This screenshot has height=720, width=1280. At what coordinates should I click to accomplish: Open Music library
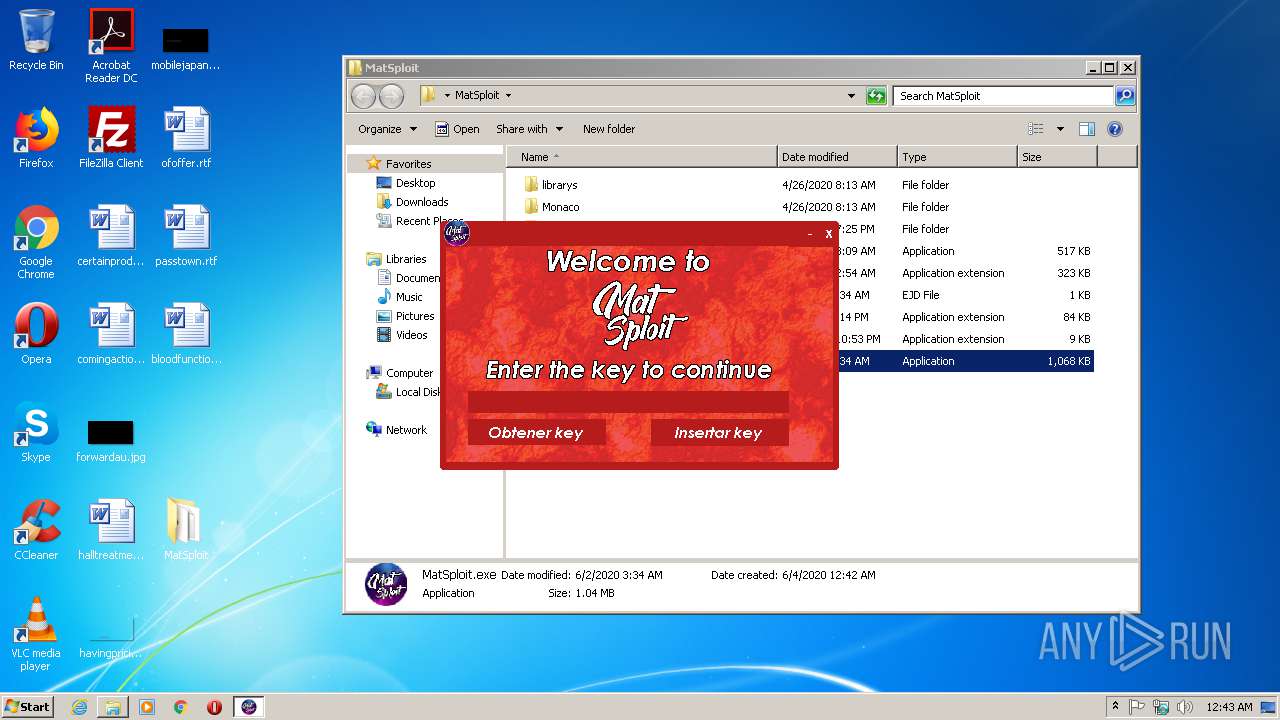(409, 297)
